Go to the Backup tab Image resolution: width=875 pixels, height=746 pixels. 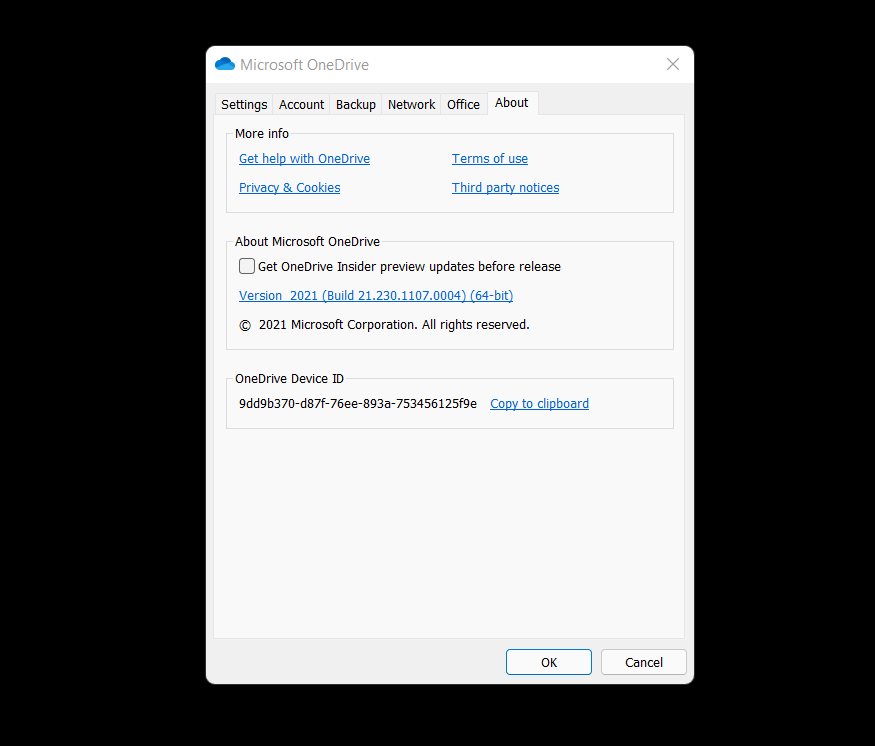tap(355, 104)
